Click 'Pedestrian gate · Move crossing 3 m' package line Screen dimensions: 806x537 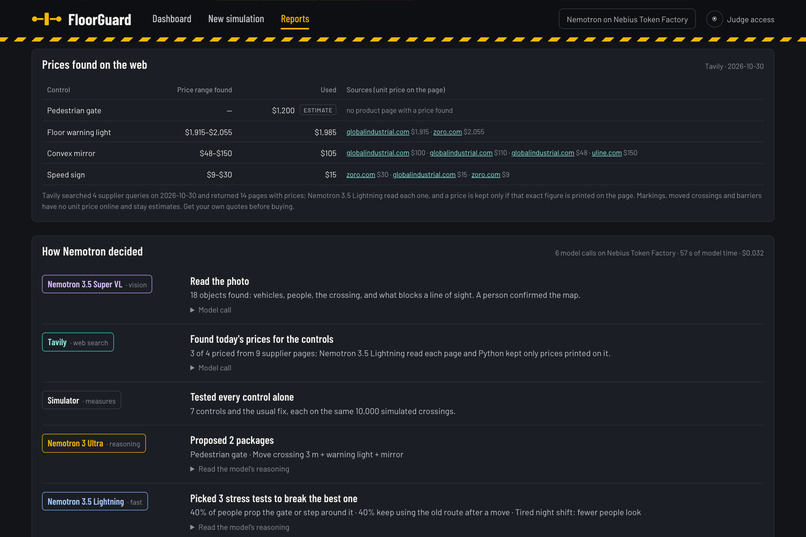click(297, 454)
